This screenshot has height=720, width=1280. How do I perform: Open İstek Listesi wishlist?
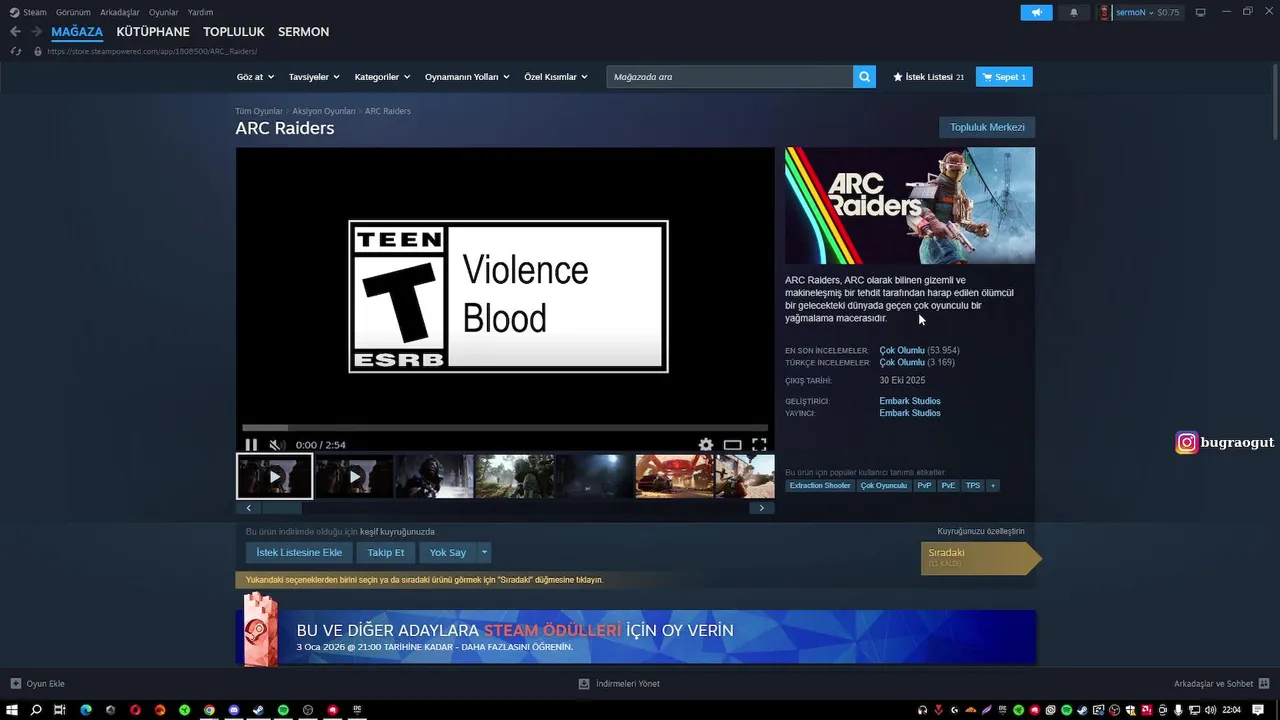tap(928, 77)
